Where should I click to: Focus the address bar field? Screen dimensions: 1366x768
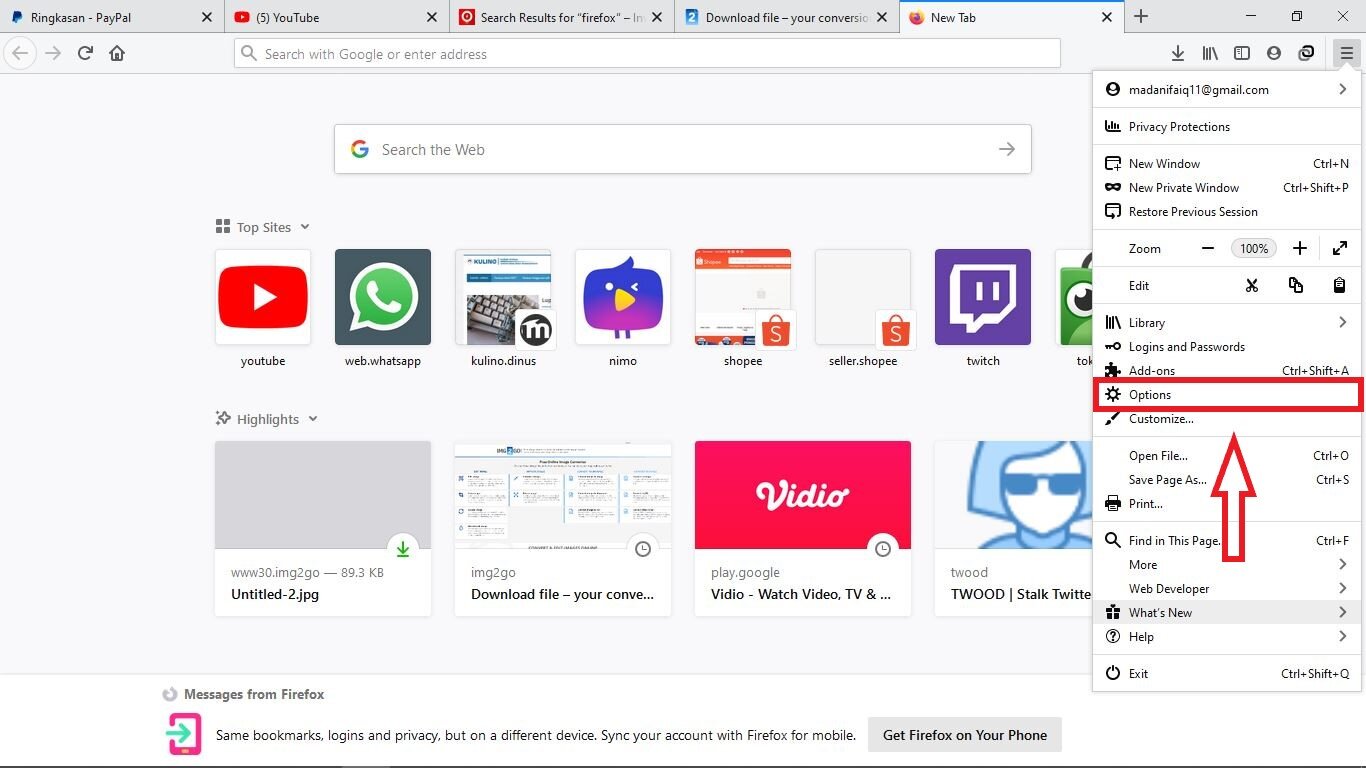[647, 53]
